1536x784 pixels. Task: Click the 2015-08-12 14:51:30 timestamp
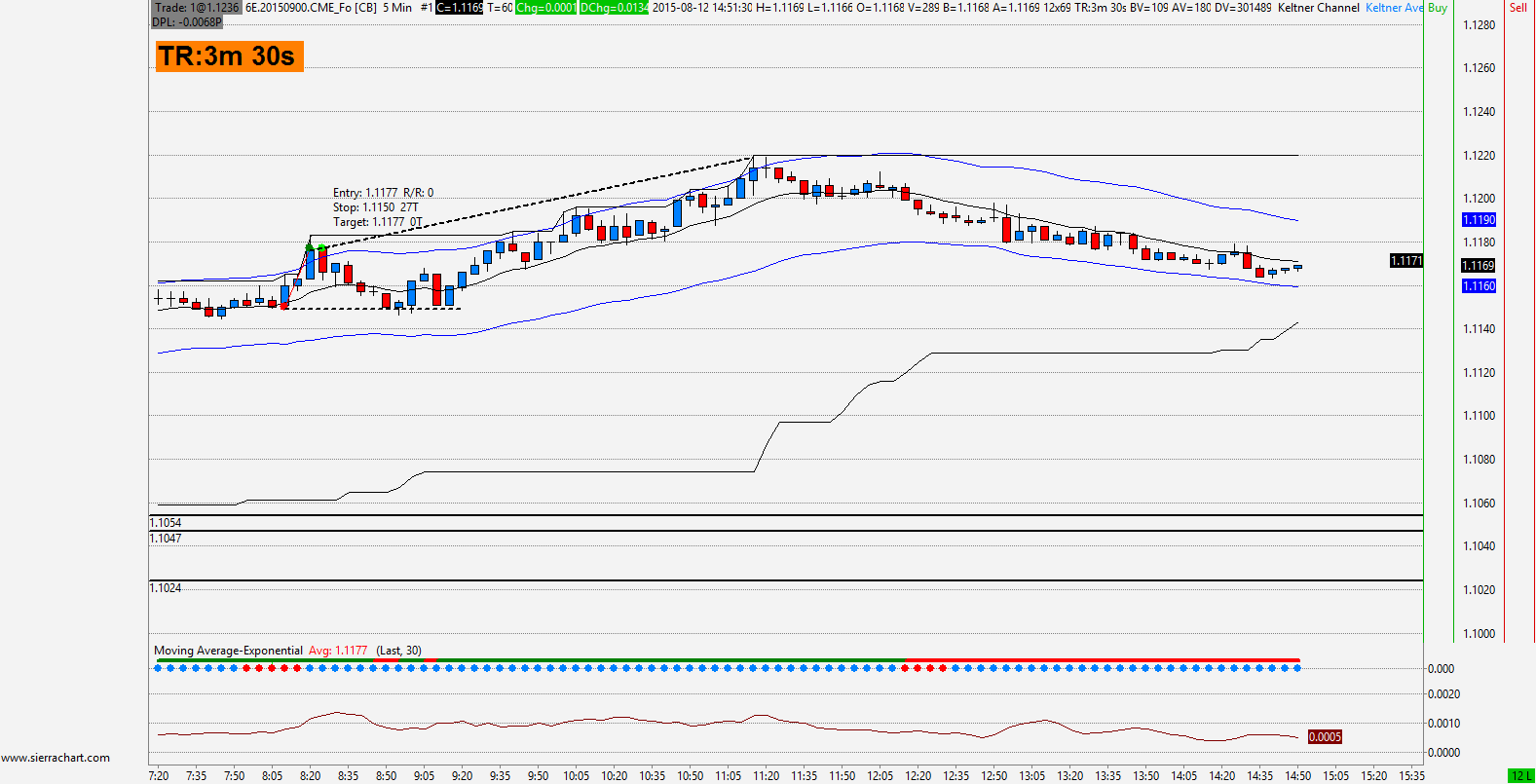pos(701,8)
